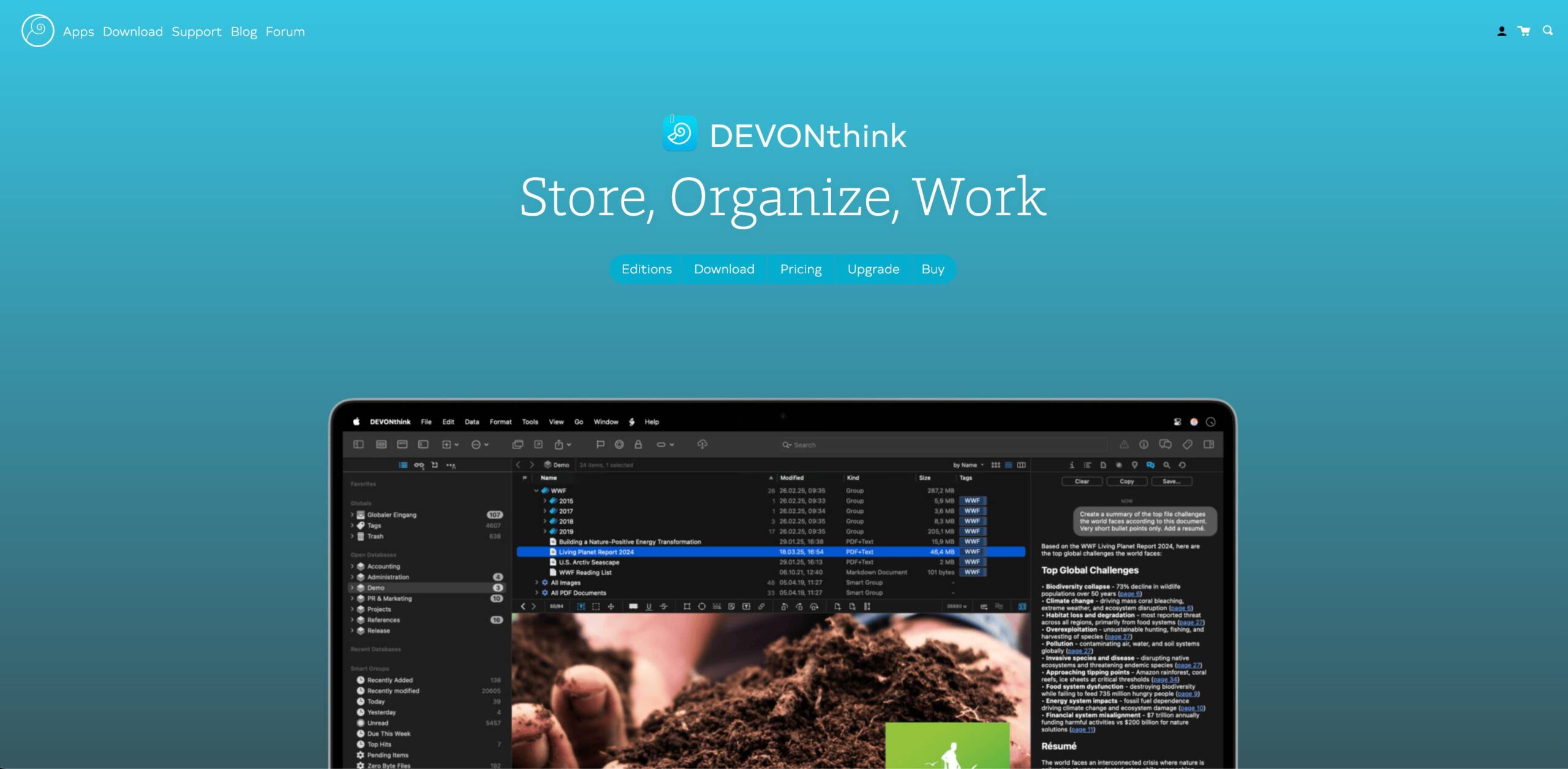Click the Buy tab

click(933, 269)
